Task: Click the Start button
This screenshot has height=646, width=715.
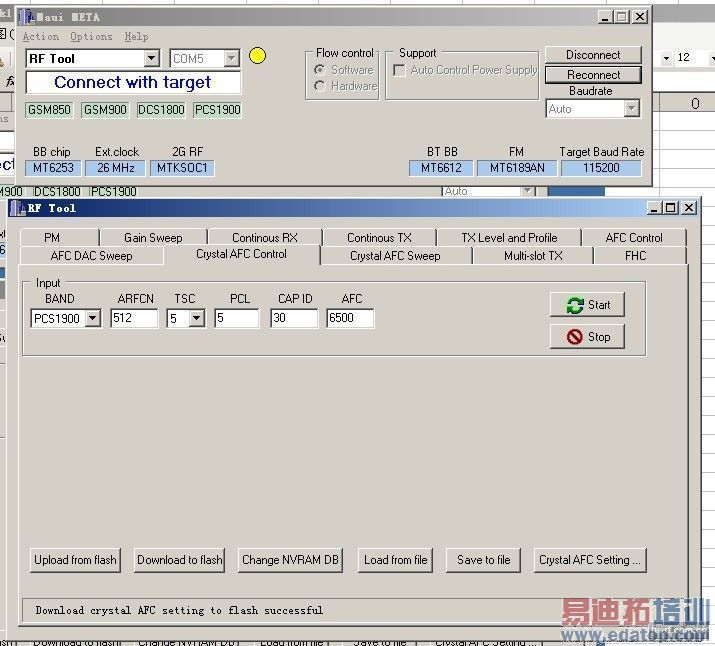Action: coord(587,305)
